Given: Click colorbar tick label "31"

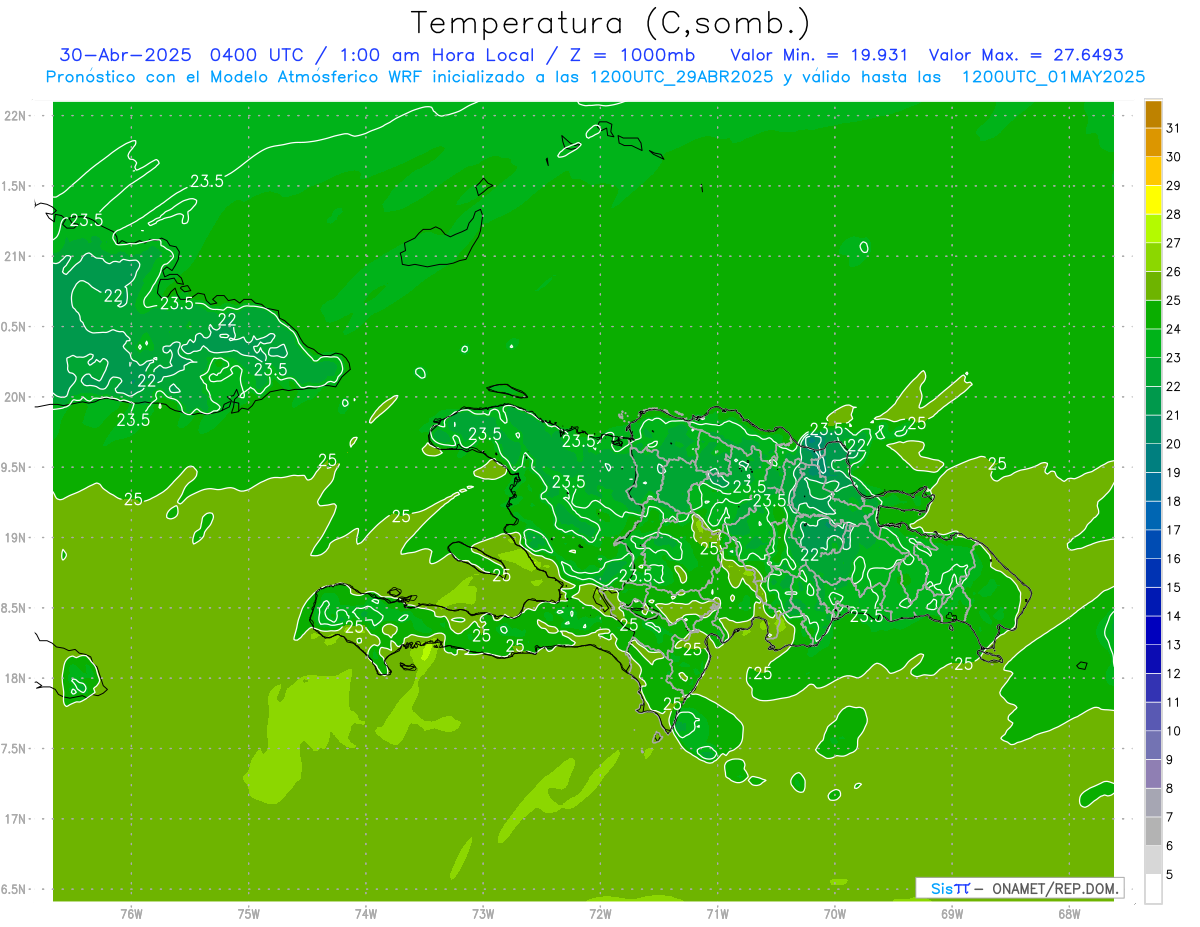Looking at the screenshot, I should coord(1174,128).
